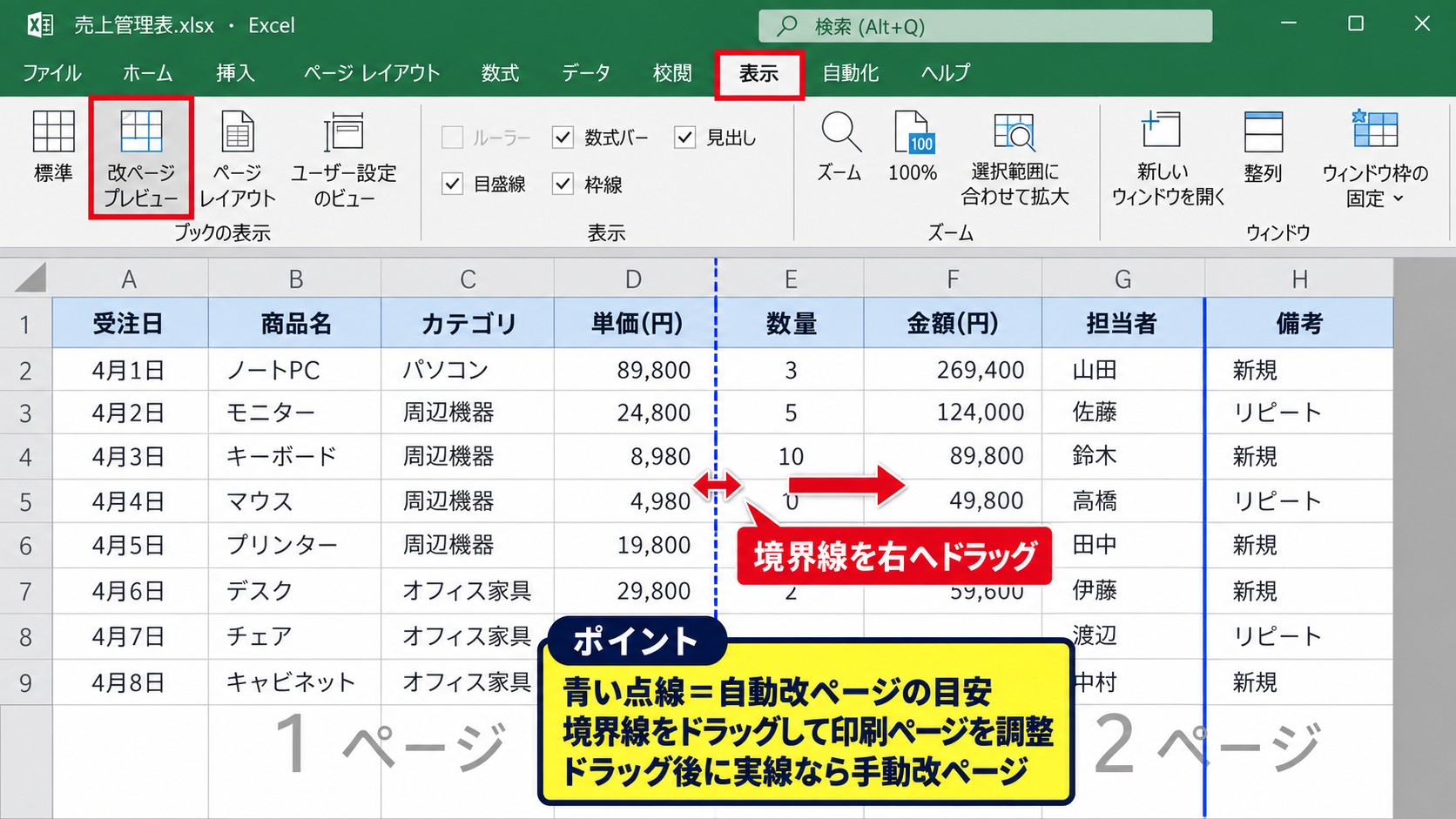
Task: Open the ヘルプ tab
Action: (x=946, y=73)
